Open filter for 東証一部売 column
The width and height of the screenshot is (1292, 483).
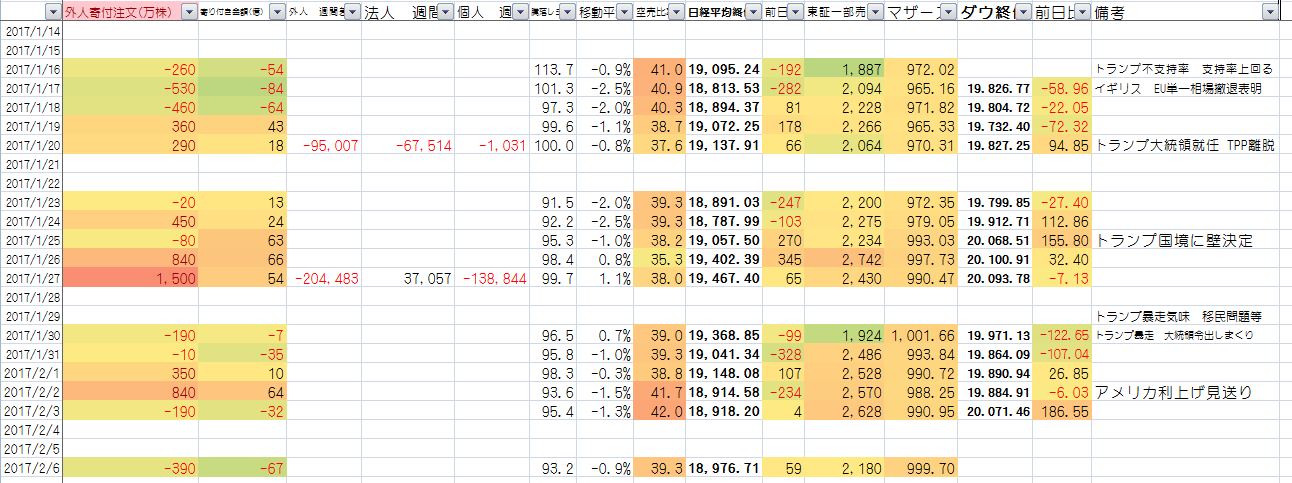(x=874, y=12)
